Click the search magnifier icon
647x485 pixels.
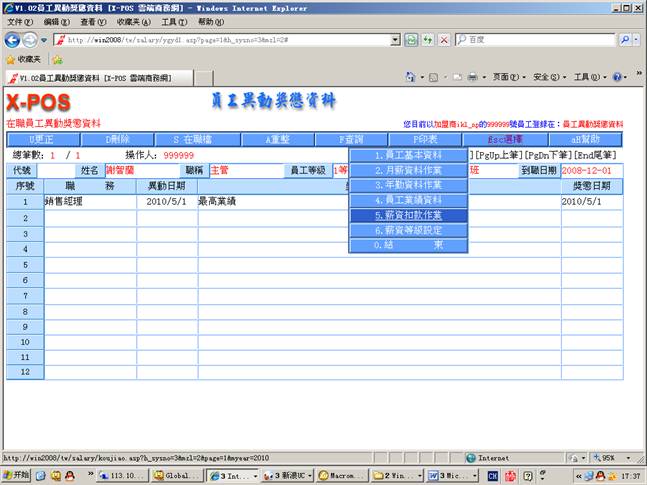pos(626,40)
